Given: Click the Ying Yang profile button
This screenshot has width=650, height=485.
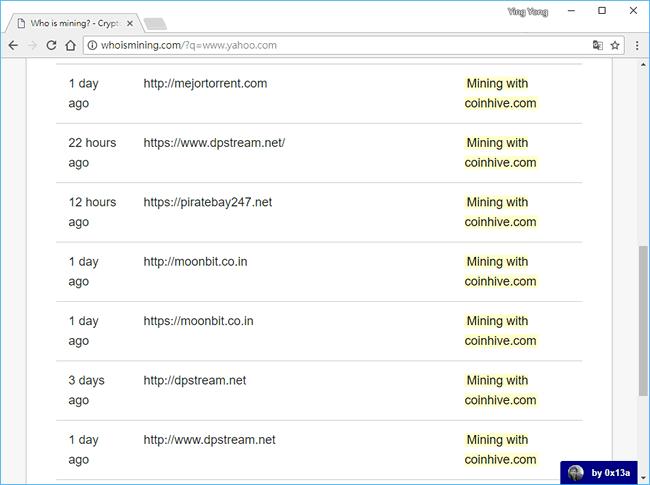Looking at the screenshot, I should (528, 10).
